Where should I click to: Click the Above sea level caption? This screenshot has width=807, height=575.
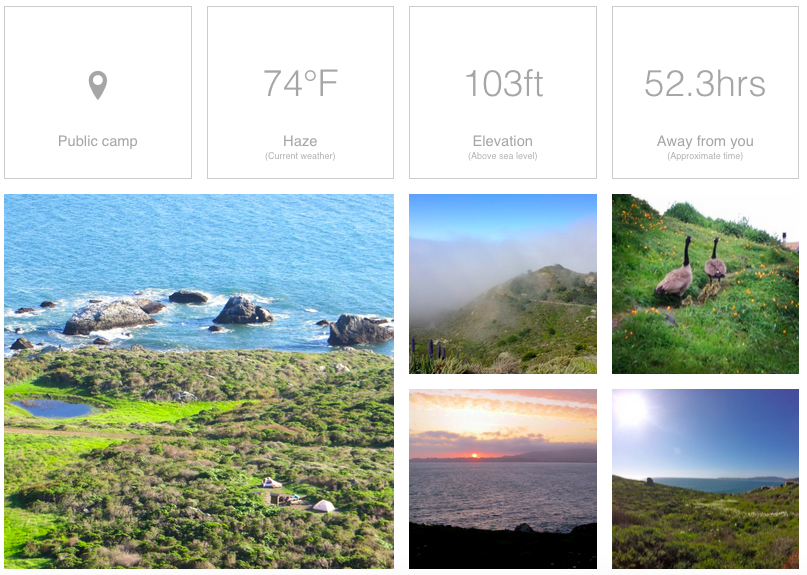pos(503,156)
